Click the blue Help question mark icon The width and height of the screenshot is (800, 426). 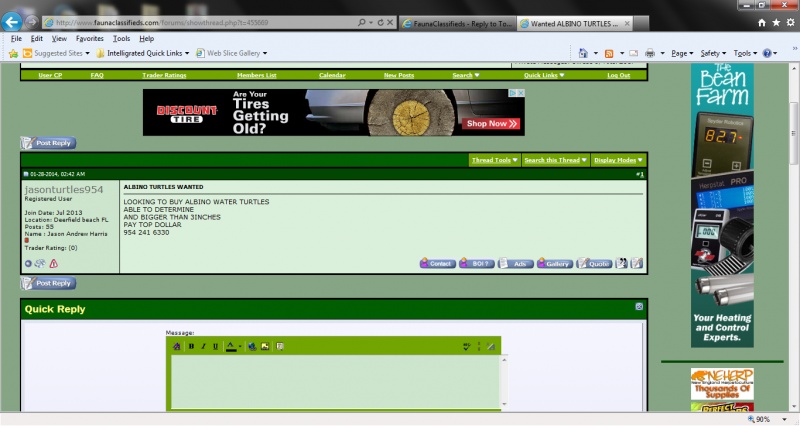[x=767, y=53]
